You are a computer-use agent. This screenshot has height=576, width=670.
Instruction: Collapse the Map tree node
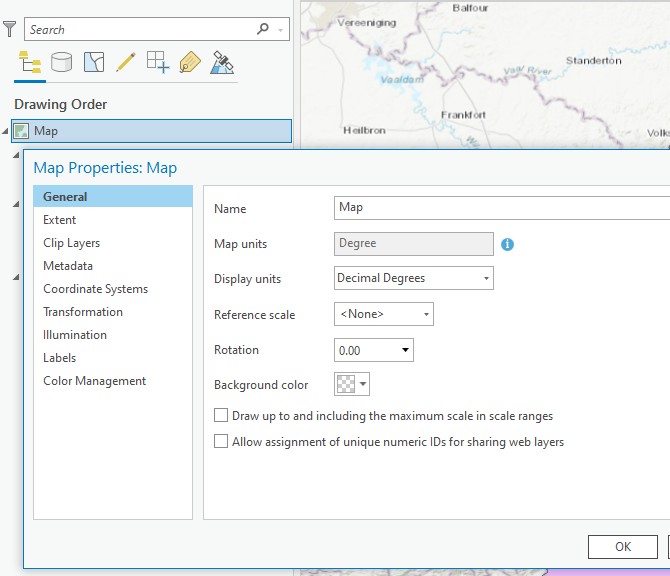[x=5, y=131]
